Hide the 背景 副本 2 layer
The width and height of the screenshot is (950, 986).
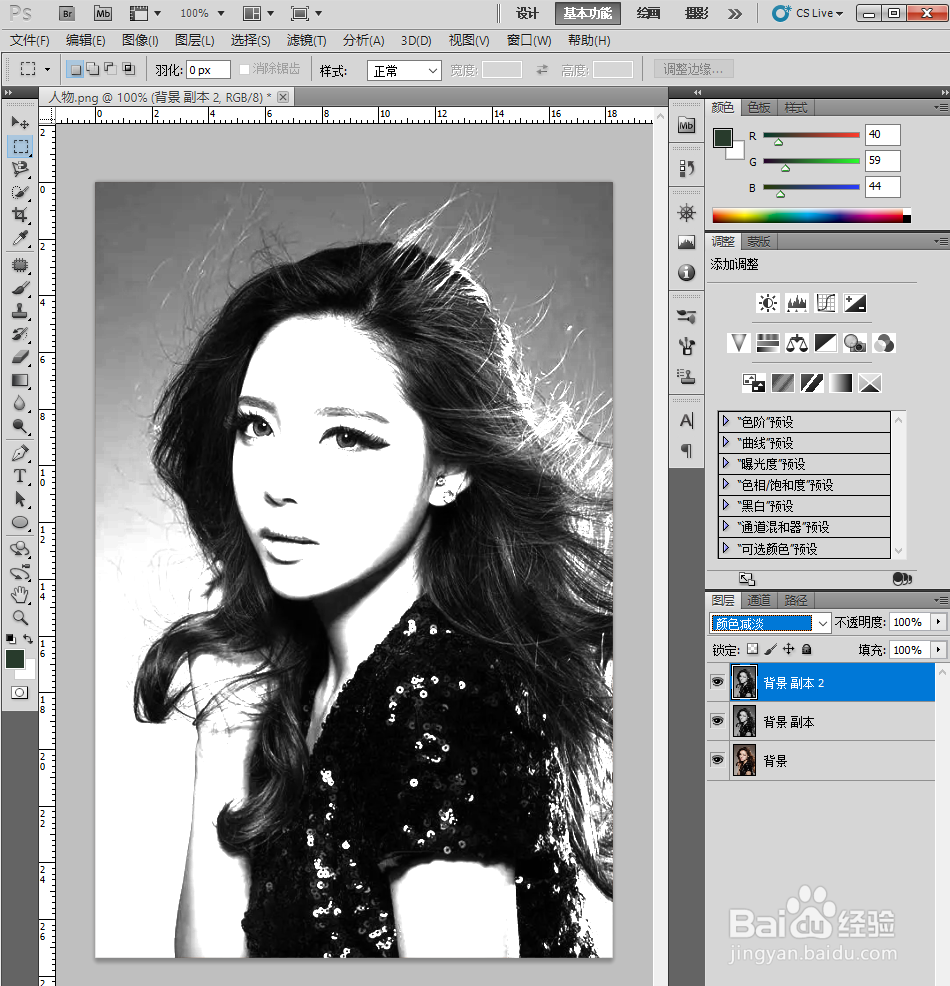point(717,682)
